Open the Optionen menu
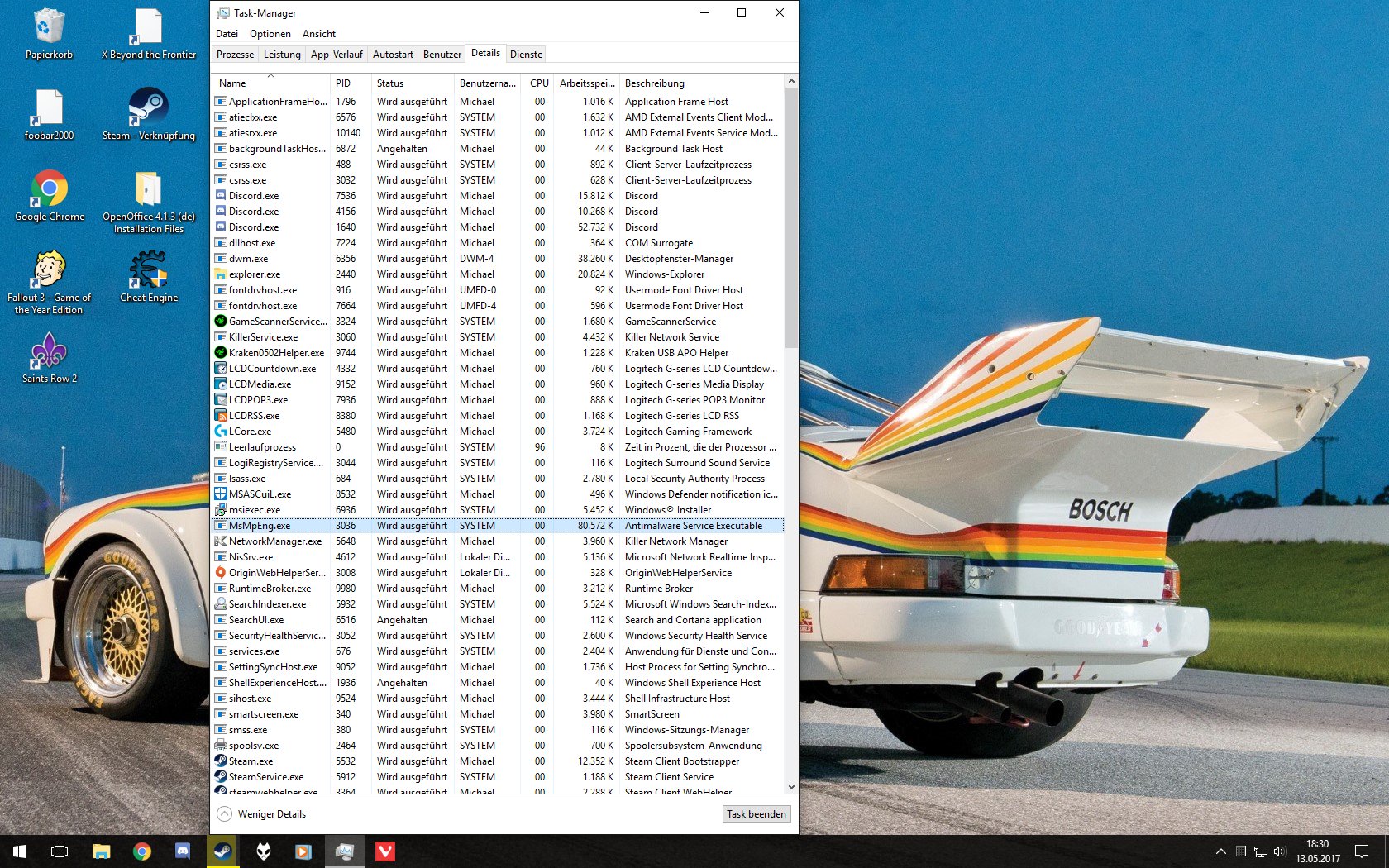The width and height of the screenshot is (1389, 868). 270,34
